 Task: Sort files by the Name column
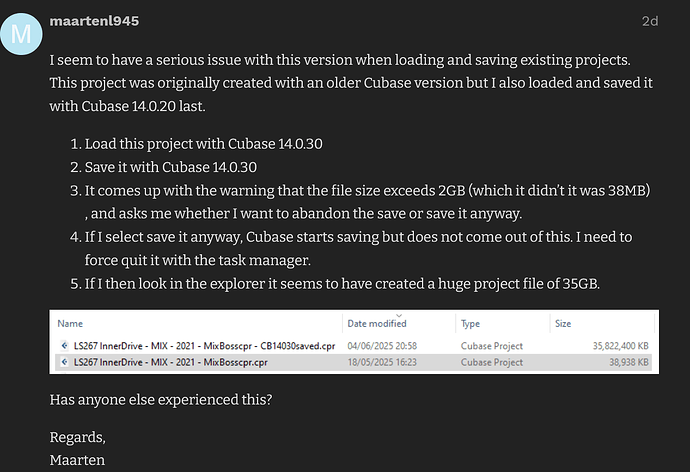70,323
